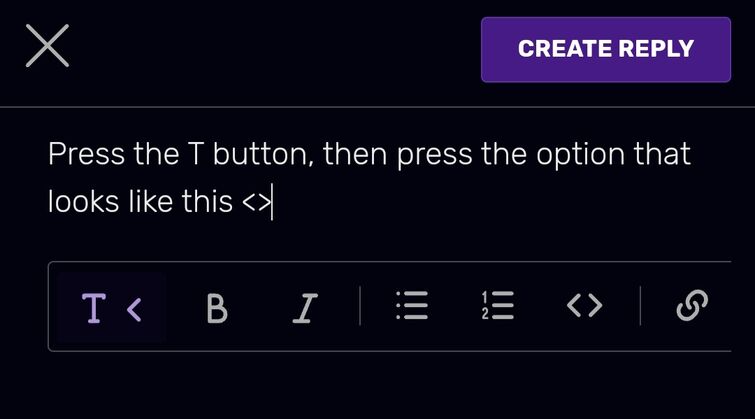Add a hyperlink using the chain icon
Image resolution: width=755 pixels, height=419 pixels.
(x=692, y=305)
